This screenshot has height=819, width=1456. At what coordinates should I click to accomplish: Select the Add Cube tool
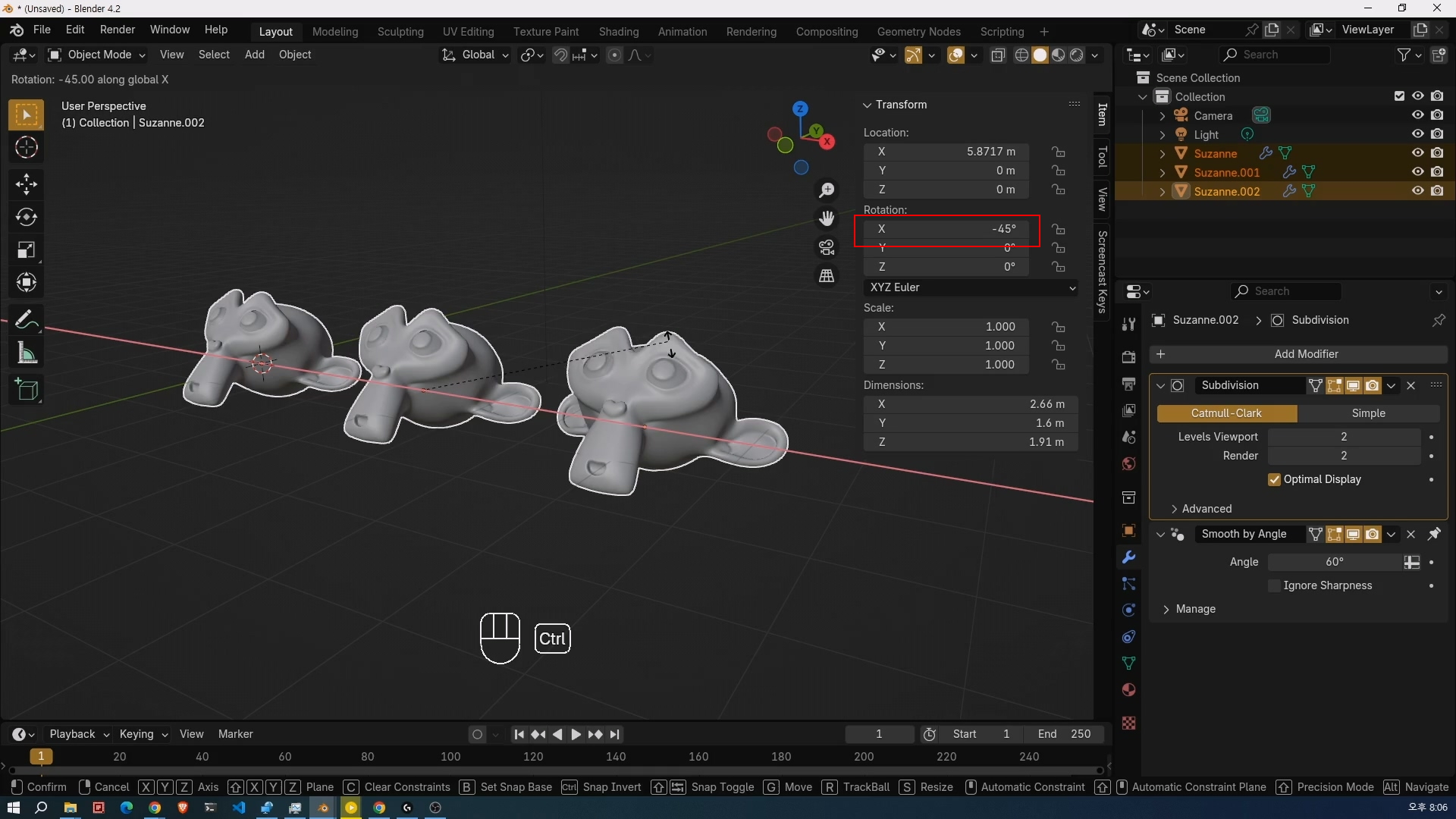click(27, 390)
